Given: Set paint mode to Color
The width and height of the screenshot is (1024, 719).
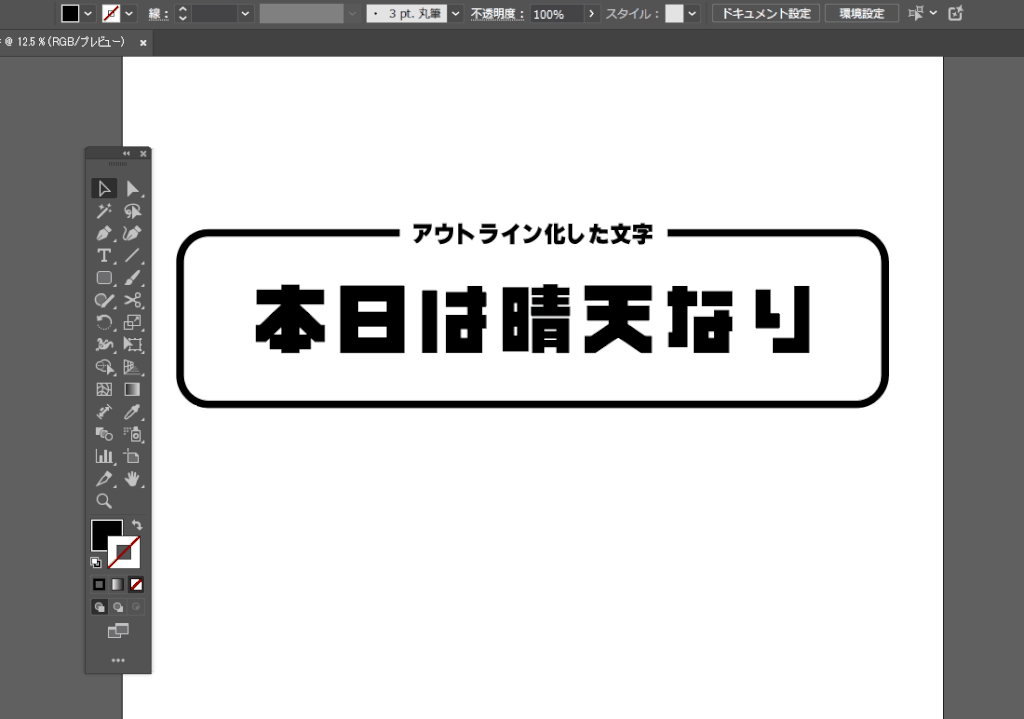Looking at the screenshot, I should [99, 584].
